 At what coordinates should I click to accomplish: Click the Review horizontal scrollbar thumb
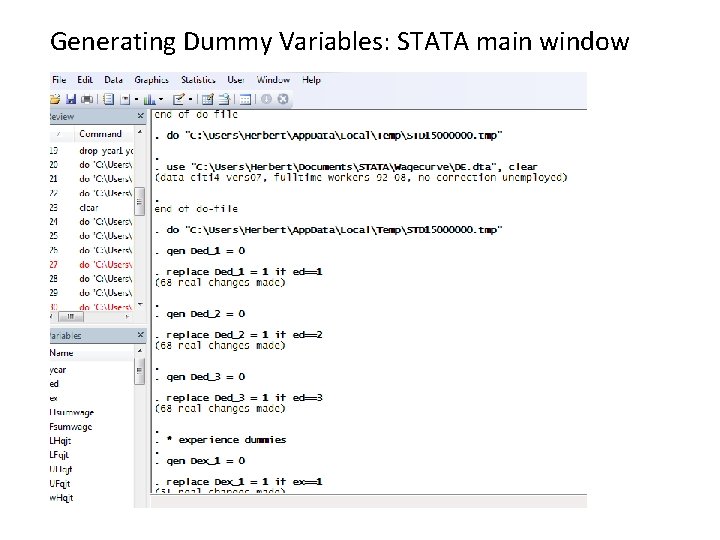click(x=71, y=316)
